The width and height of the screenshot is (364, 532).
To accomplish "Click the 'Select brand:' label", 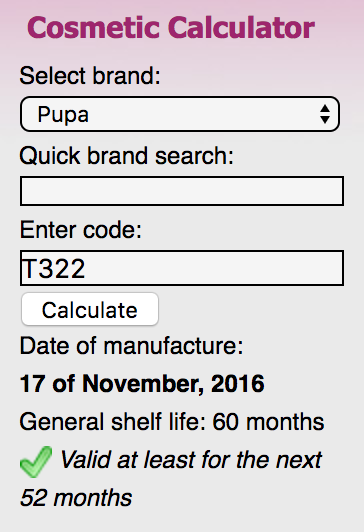I will pyautogui.click(x=90, y=75).
